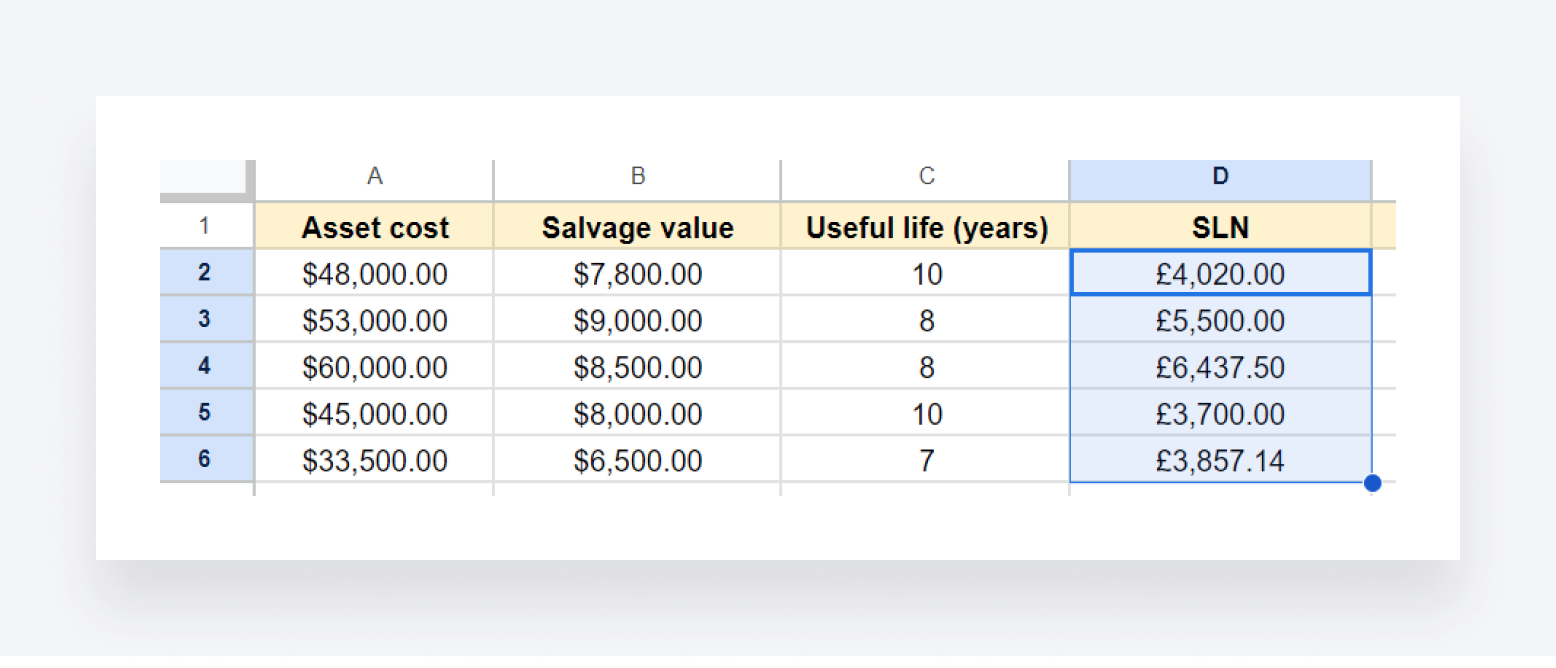Image resolution: width=1556 pixels, height=668 pixels.
Task: Select row header 5
Action: tap(205, 413)
